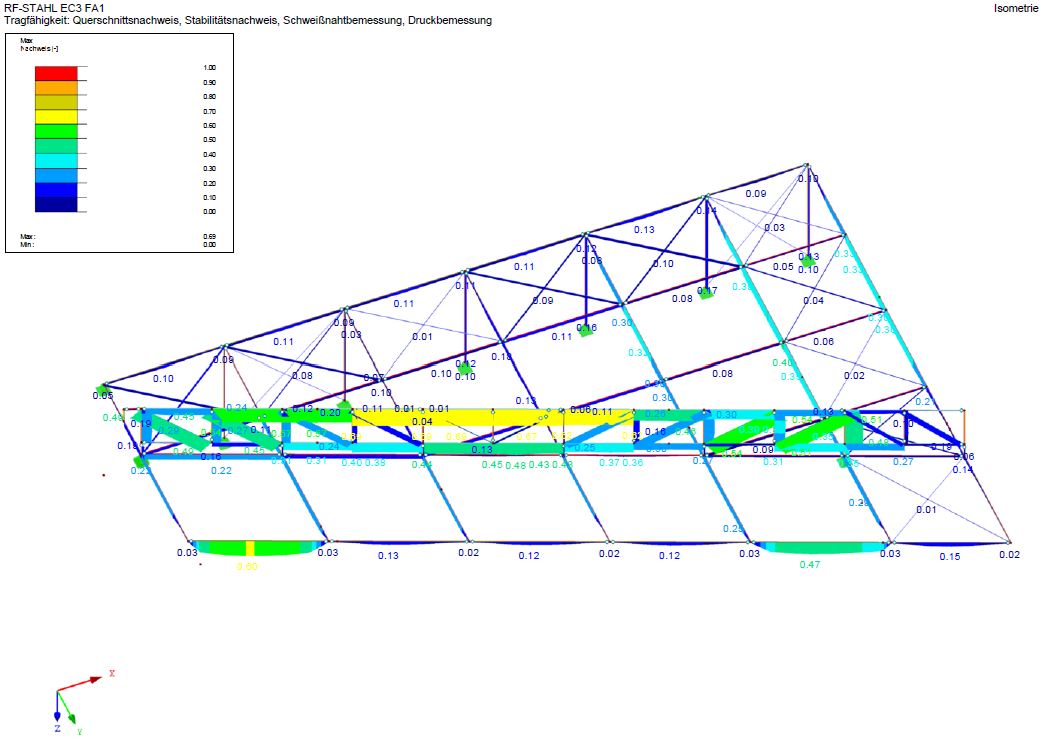Screen dimensions: 1040x743
Task: Click the legend Max value 0.69
Action: point(209,236)
